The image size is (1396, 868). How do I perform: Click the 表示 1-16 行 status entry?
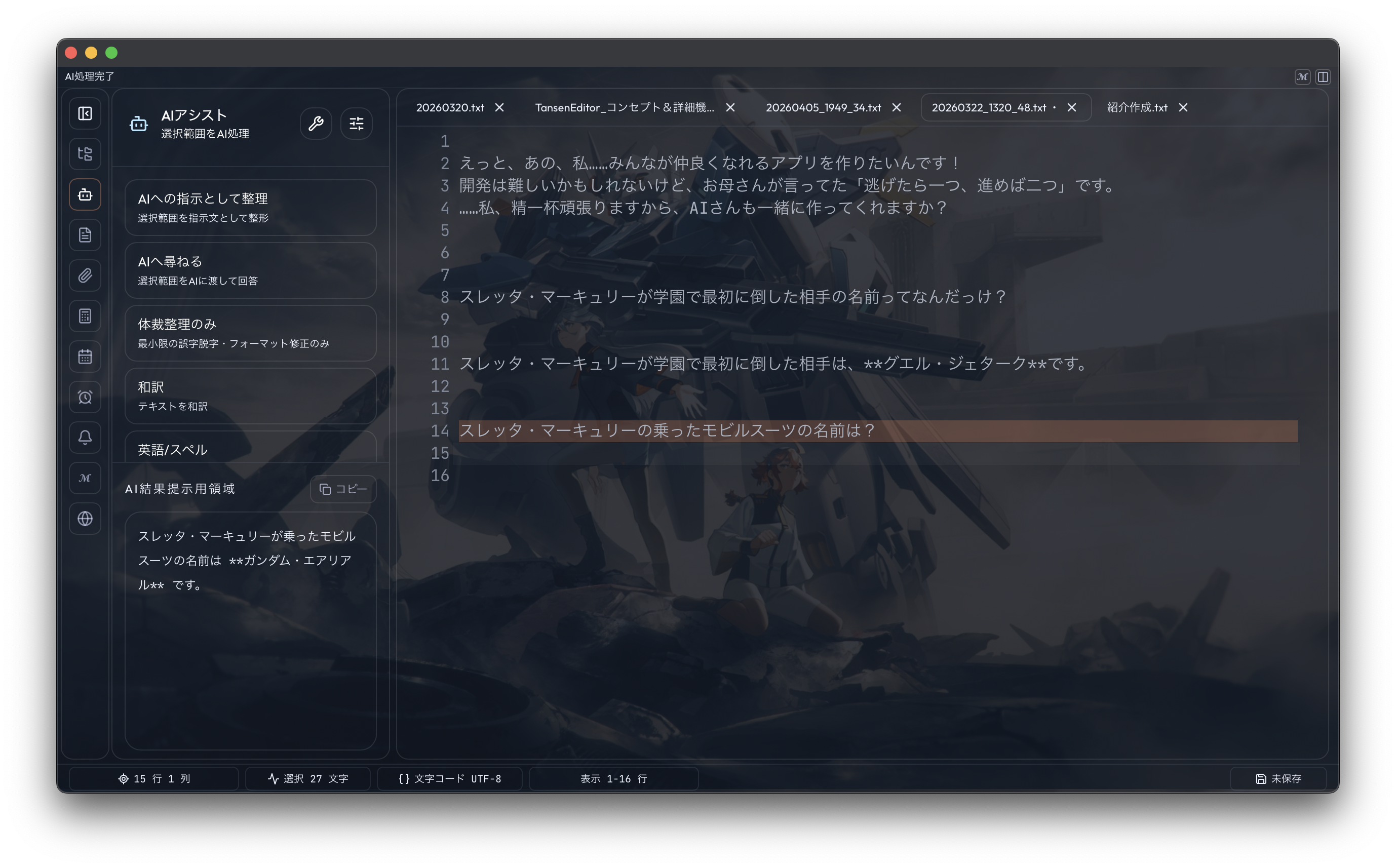tap(613, 778)
